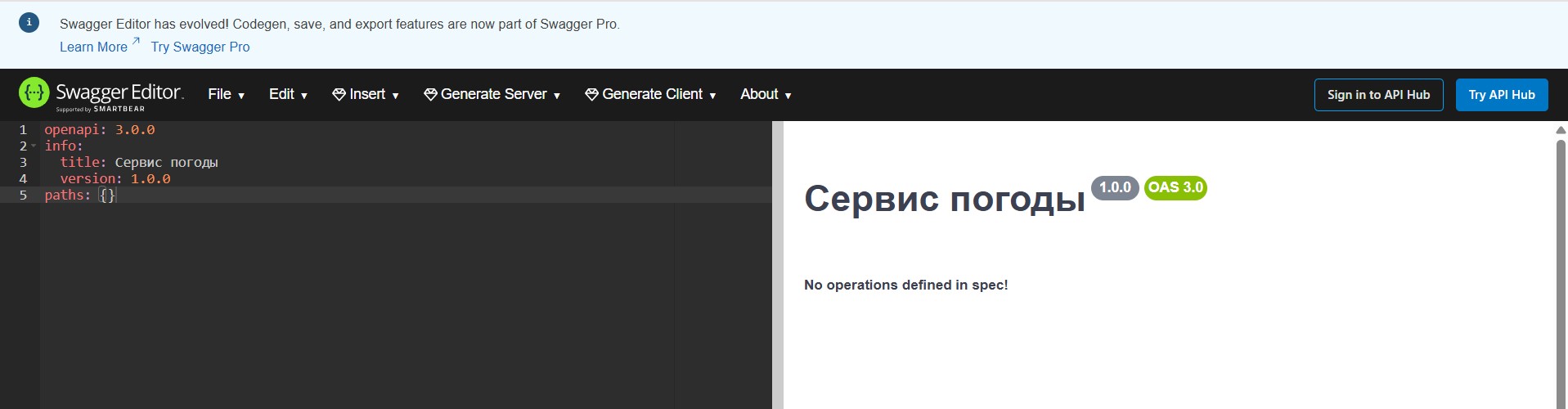Click the info icon in the banner
The height and width of the screenshot is (409, 1568).
click(29, 23)
